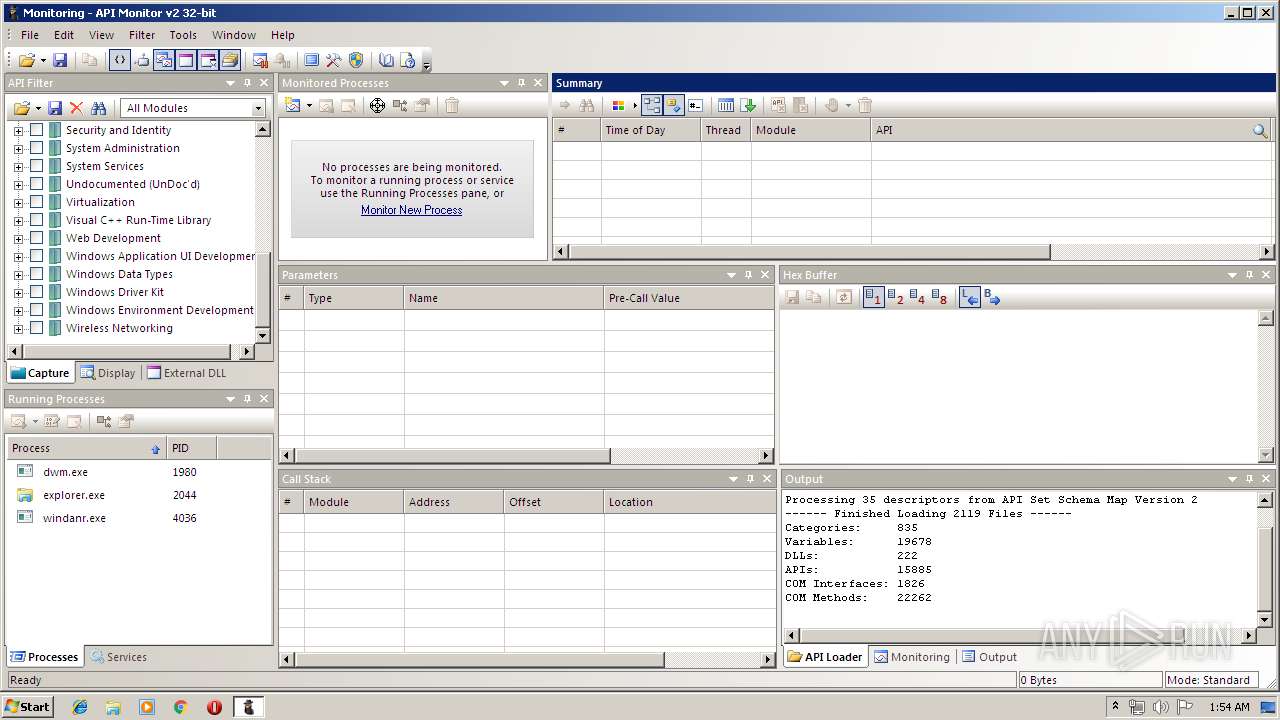Click the Monitor New Process link
The width and height of the screenshot is (1280, 720).
[411, 210]
